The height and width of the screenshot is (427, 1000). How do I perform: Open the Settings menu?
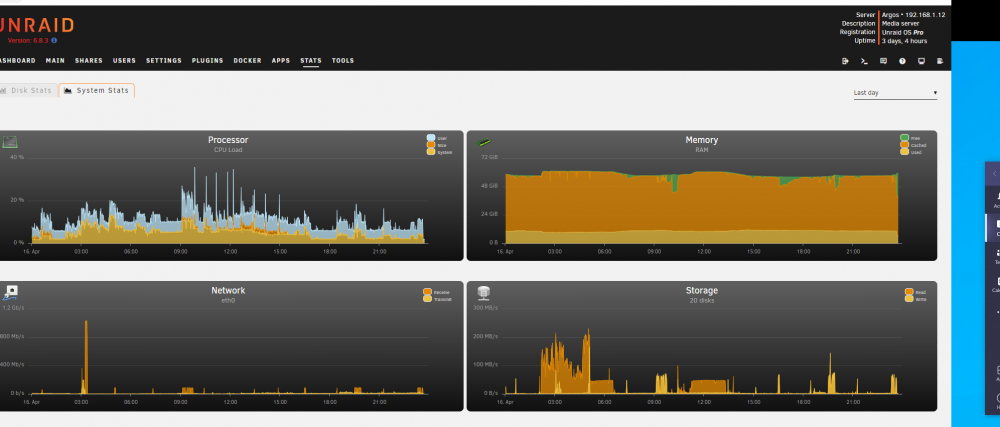pos(164,61)
